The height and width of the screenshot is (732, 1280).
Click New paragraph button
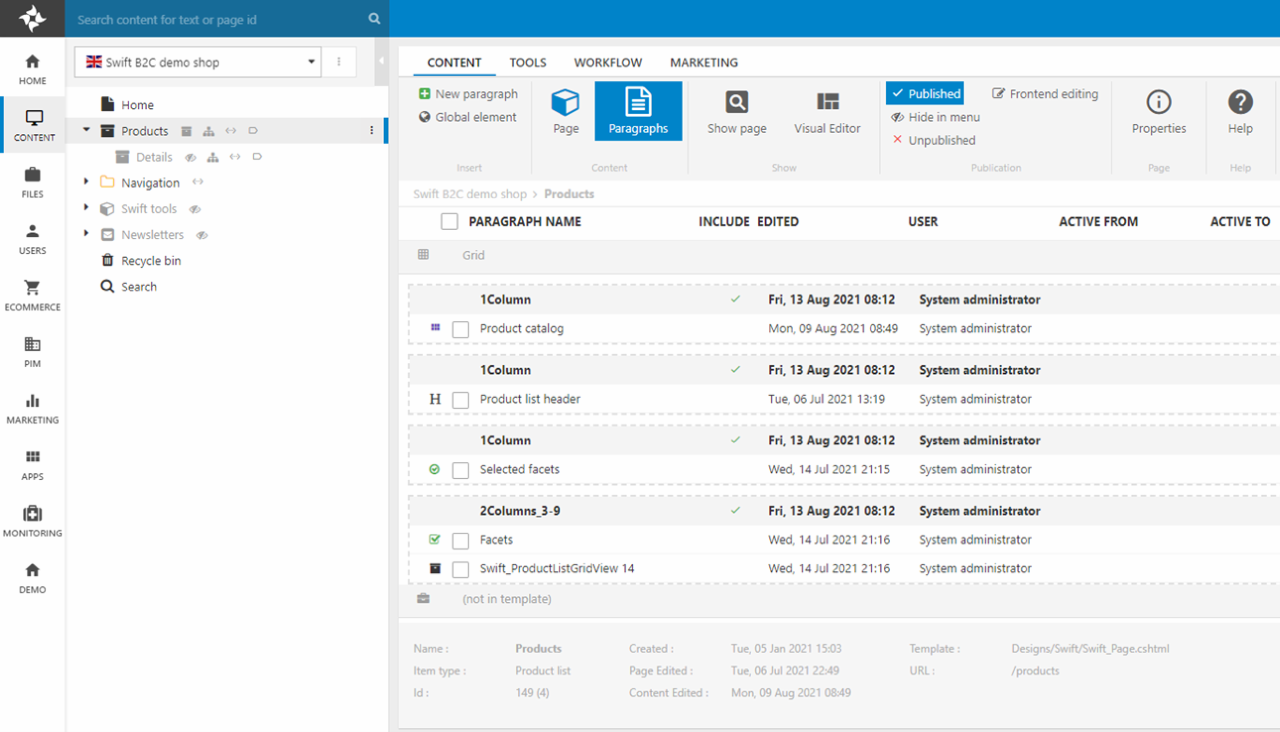(x=468, y=94)
